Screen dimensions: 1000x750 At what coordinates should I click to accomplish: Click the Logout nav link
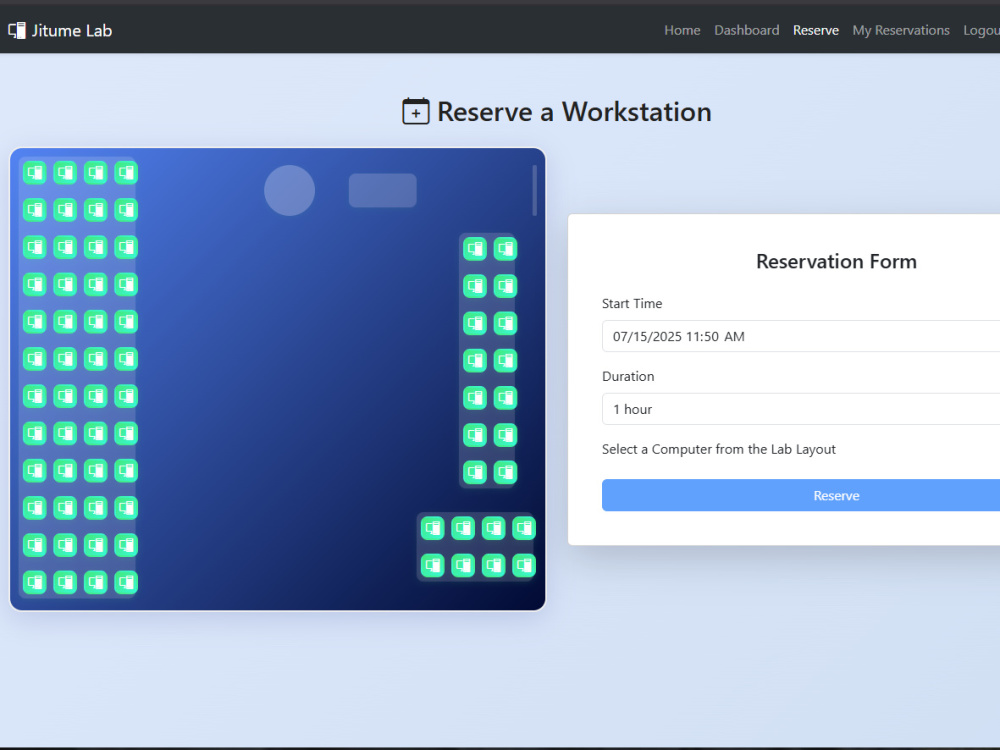[982, 30]
